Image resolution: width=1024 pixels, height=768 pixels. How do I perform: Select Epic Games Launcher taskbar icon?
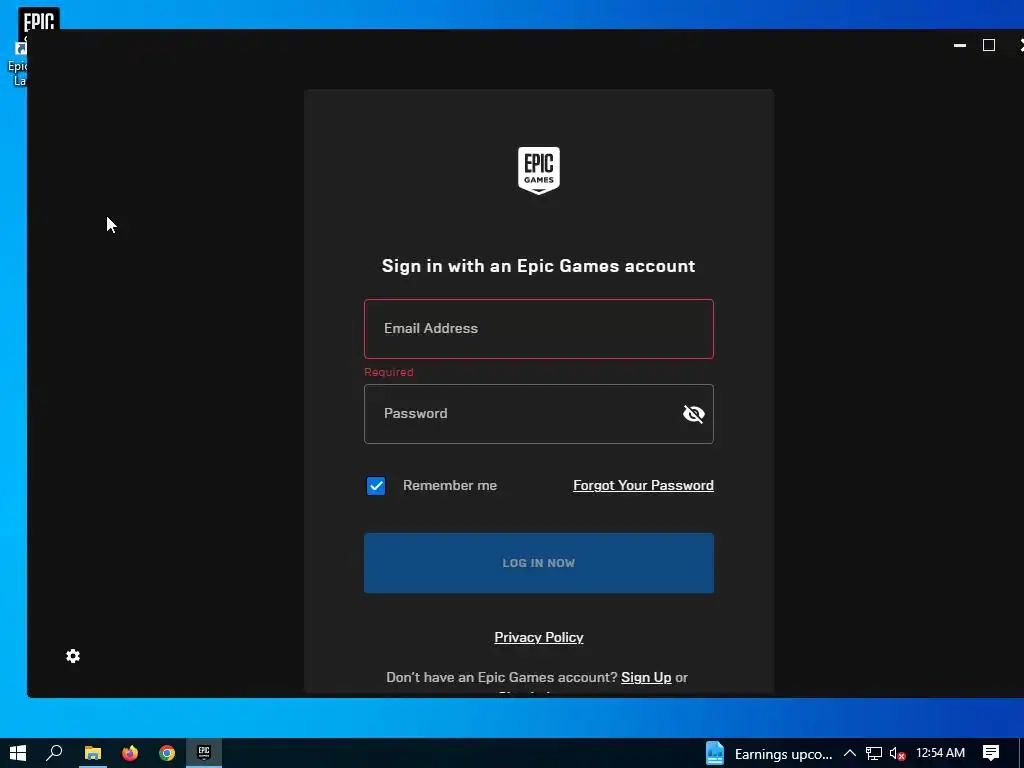pos(204,753)
